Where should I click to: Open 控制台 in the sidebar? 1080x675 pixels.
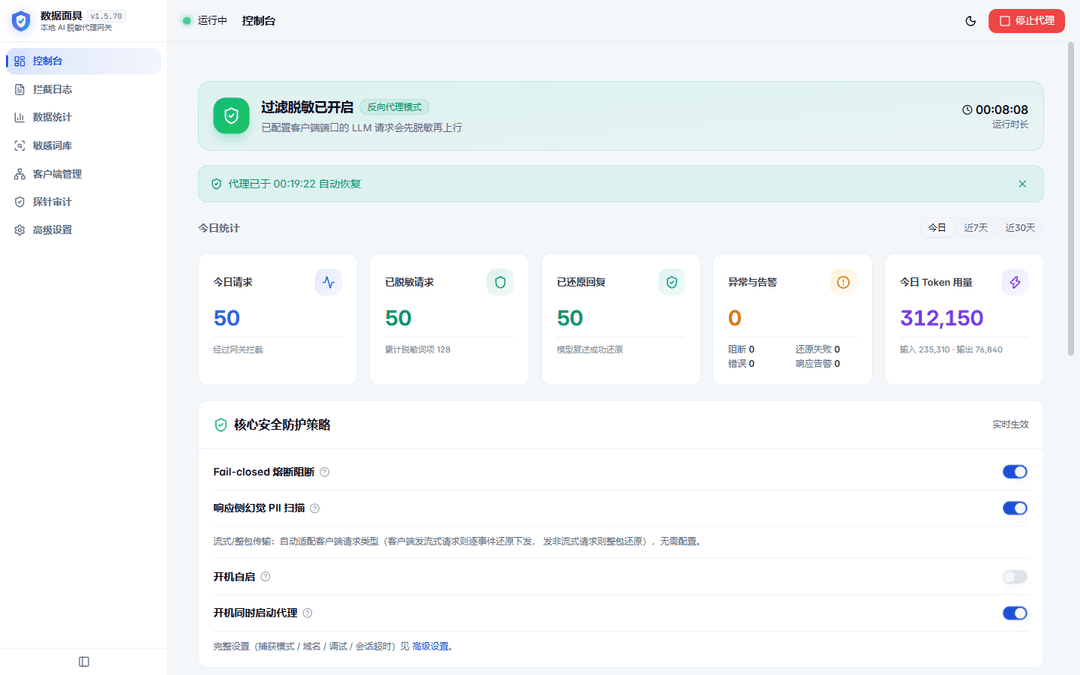(x=84, y=61)
